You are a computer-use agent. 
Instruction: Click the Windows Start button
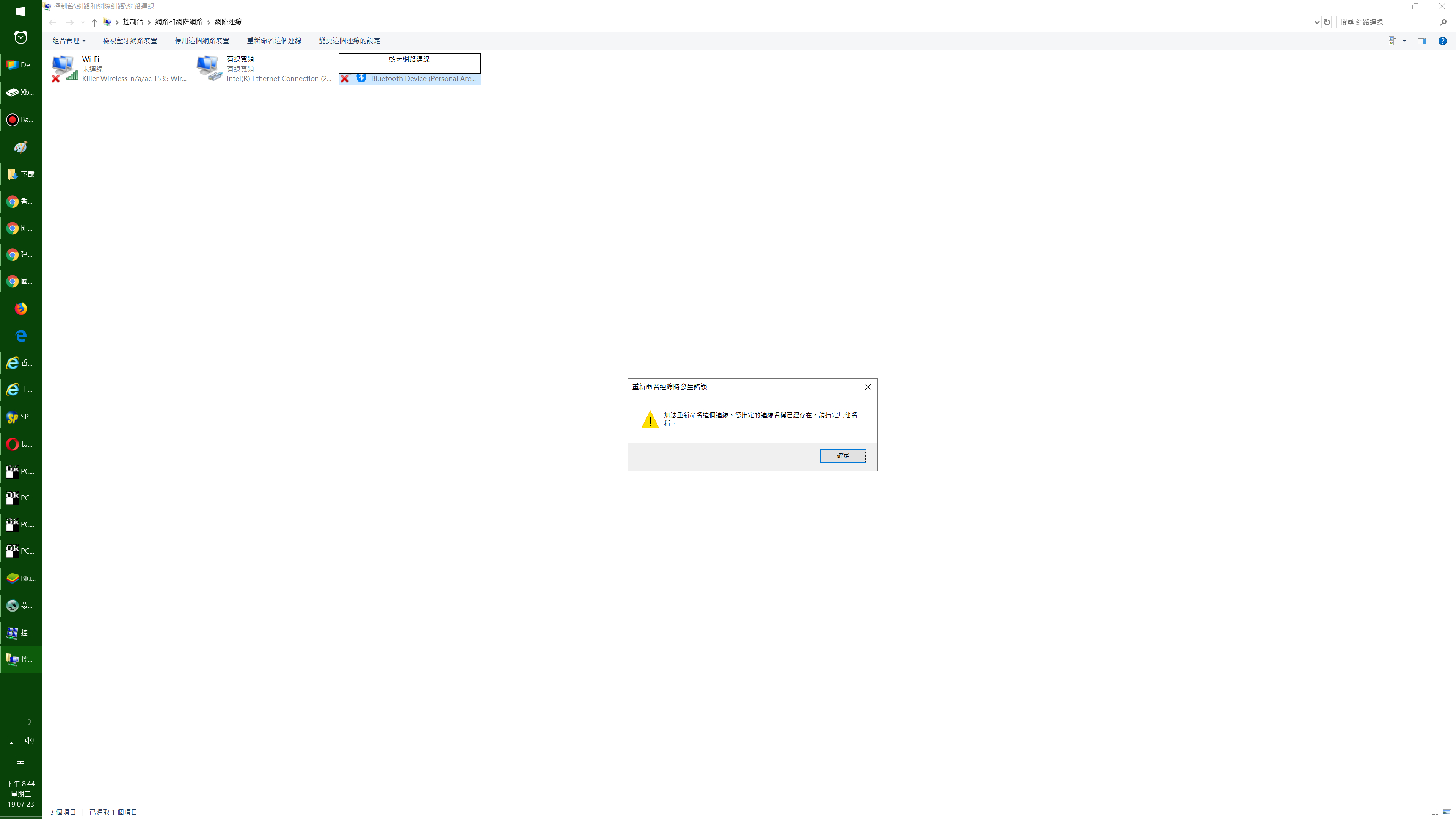(x=20, y=11)
